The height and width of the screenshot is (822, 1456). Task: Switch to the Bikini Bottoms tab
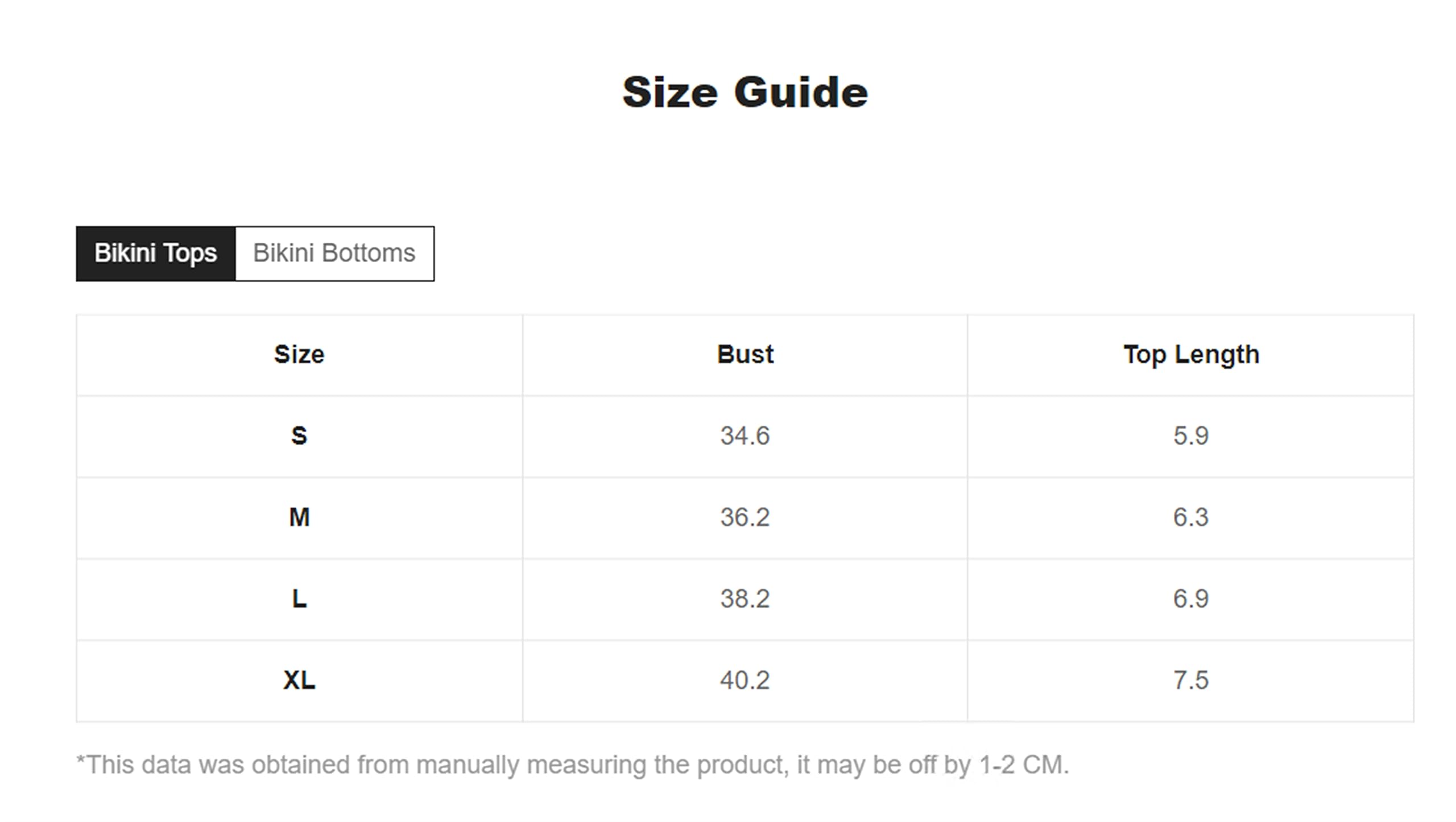click(x=334, y=254)
